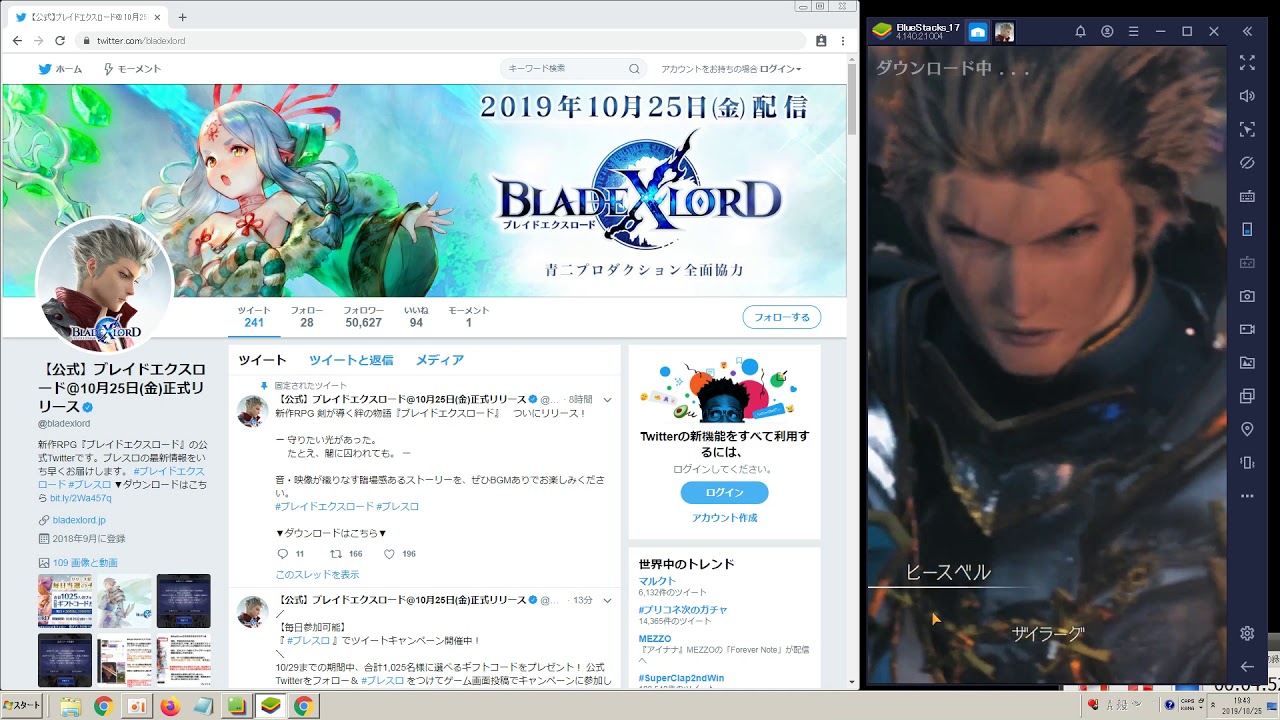This screenshot has height=720, width=1280.
Task: Switch to the game tab in BlueStacks
Action: [x=1004, y=32]
